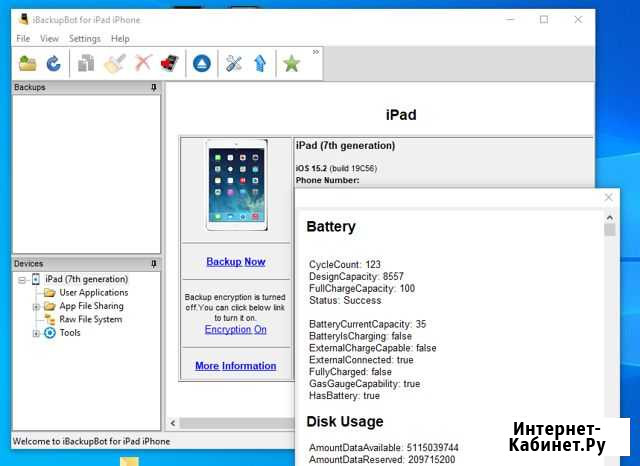Screen dimensions: 640x466
Task: Pin the Devices panel
Action: 153,264
